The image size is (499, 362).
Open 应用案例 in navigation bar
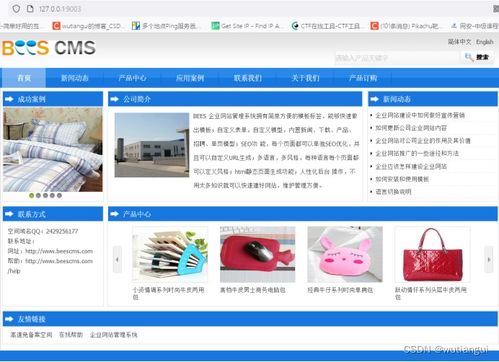[190, 78]
